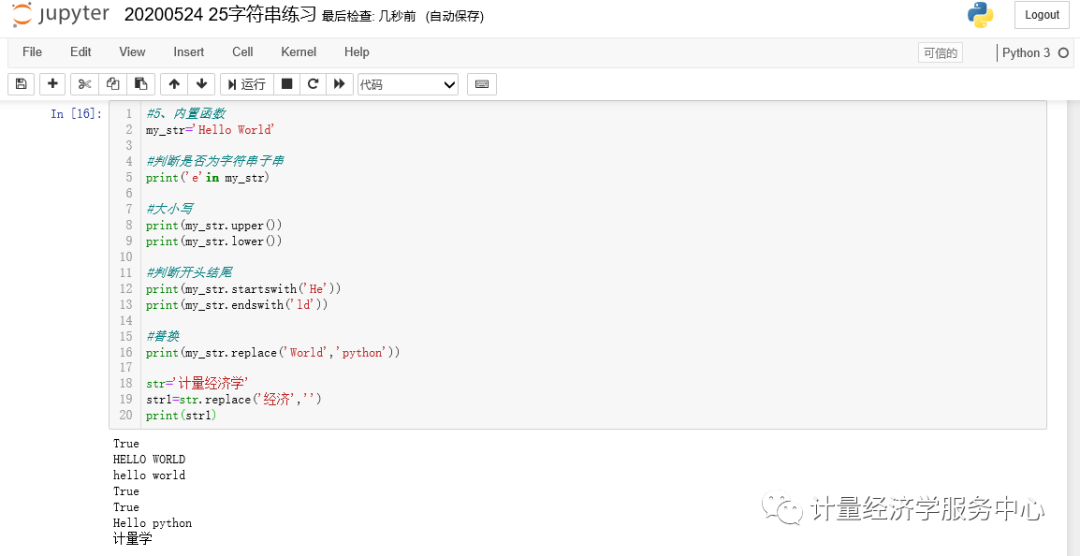
Task: Click line number 20 in the gutter
Action: click(x=125, y=415)
